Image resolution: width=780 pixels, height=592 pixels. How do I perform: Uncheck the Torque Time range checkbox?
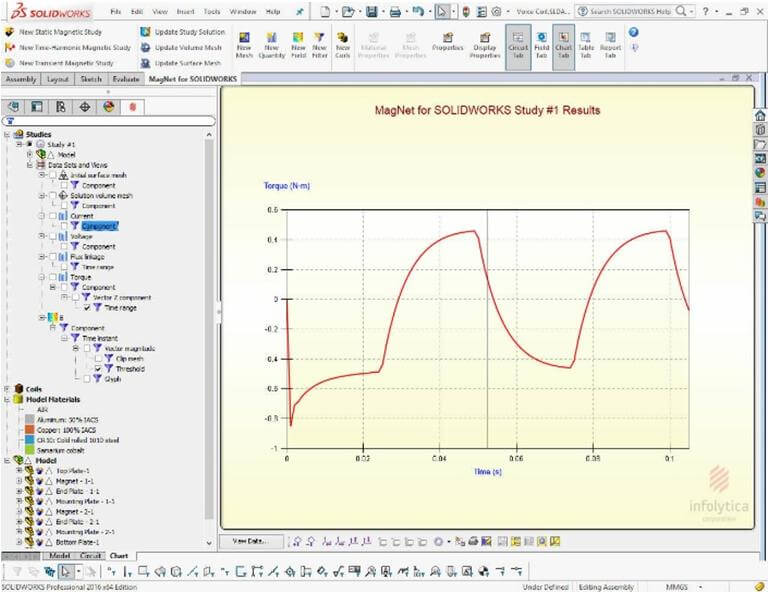point(87,308)
